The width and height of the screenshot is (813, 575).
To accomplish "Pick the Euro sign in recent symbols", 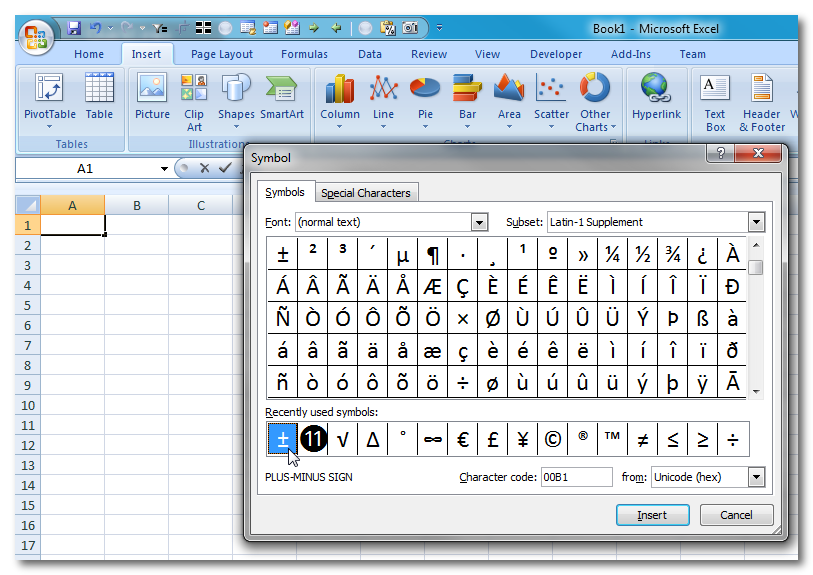I will click(463, 439).
